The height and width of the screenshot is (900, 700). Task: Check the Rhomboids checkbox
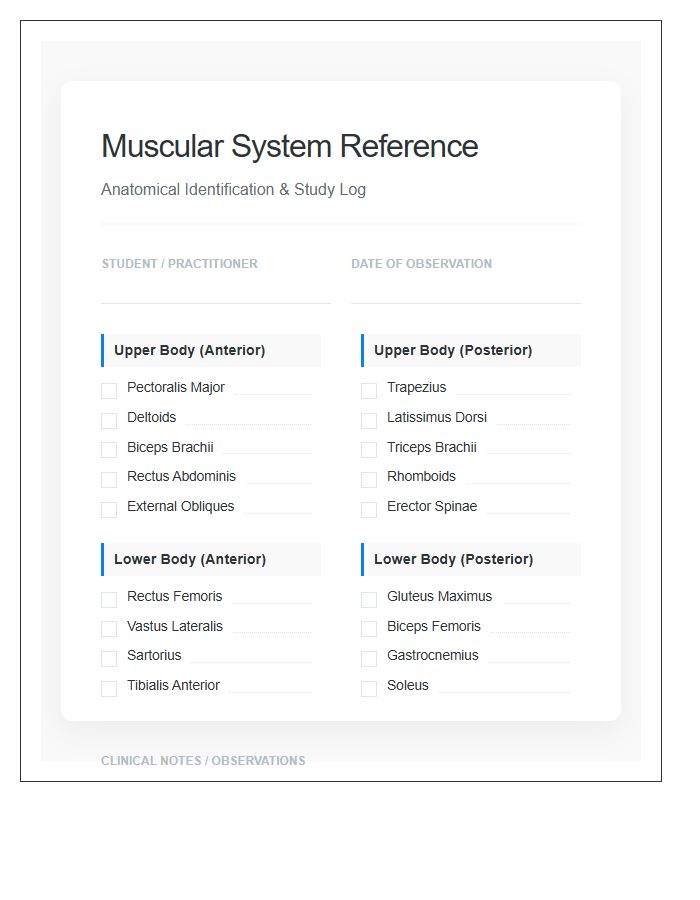tap(369, 480)
